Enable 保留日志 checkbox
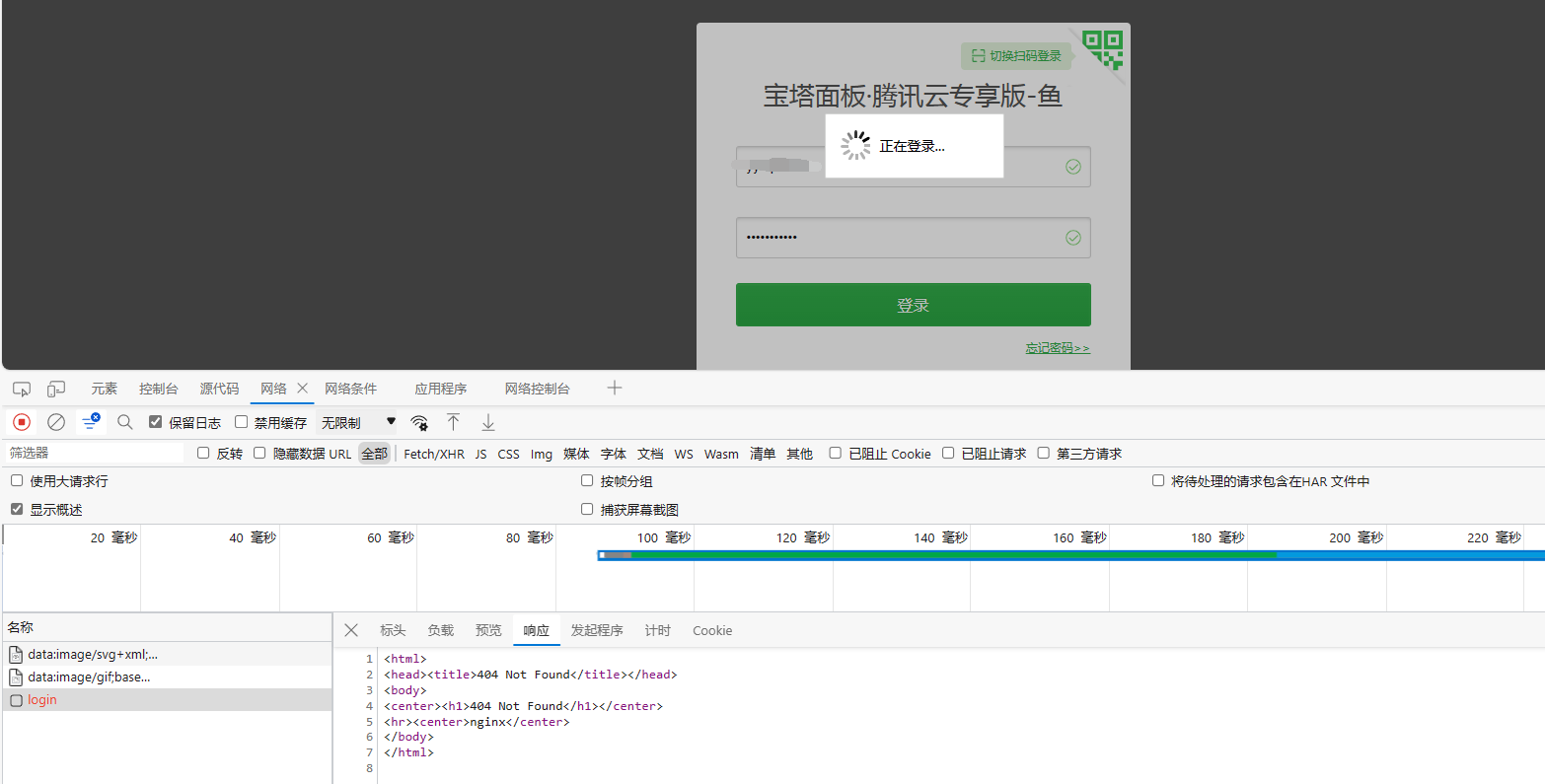 [x=155, y=422]
